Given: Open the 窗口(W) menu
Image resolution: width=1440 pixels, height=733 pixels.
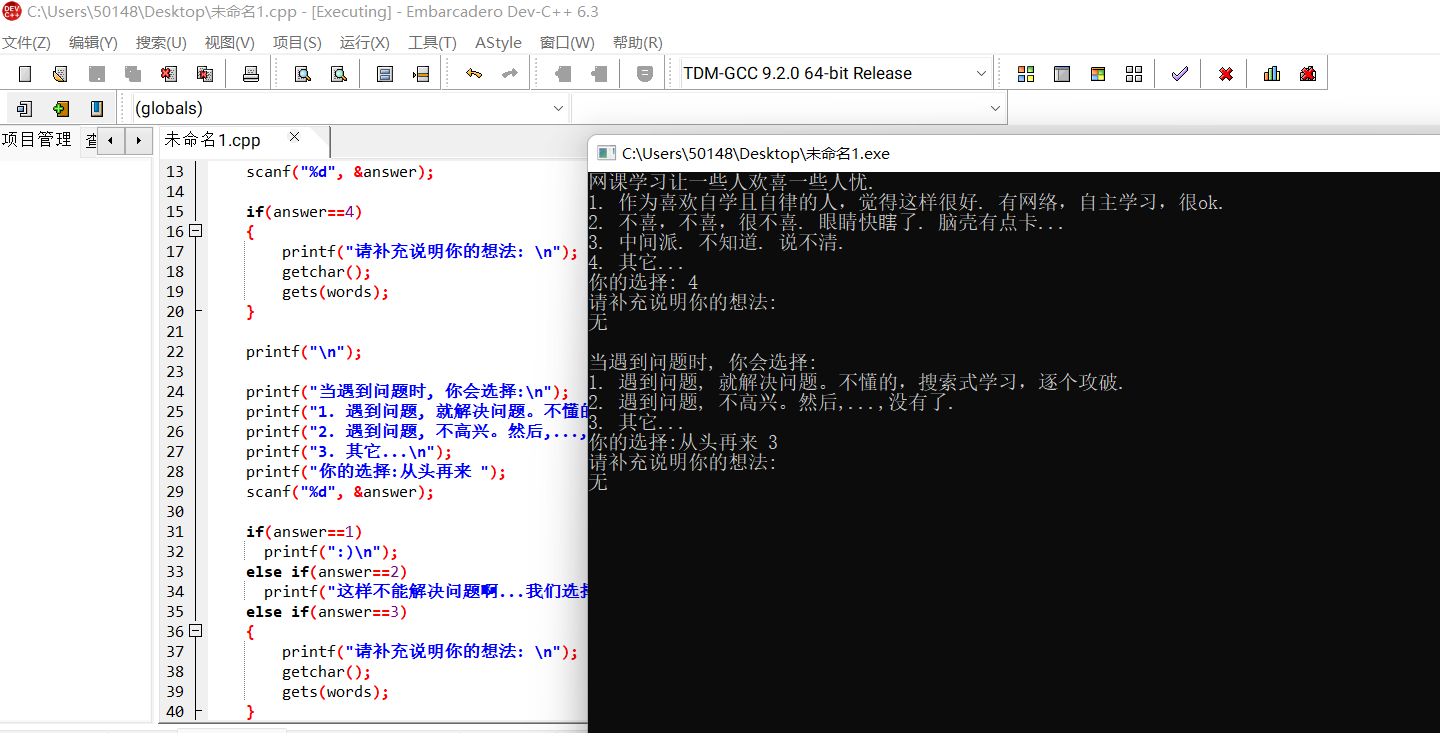Looking at the screenshot, I should (567, 43).
